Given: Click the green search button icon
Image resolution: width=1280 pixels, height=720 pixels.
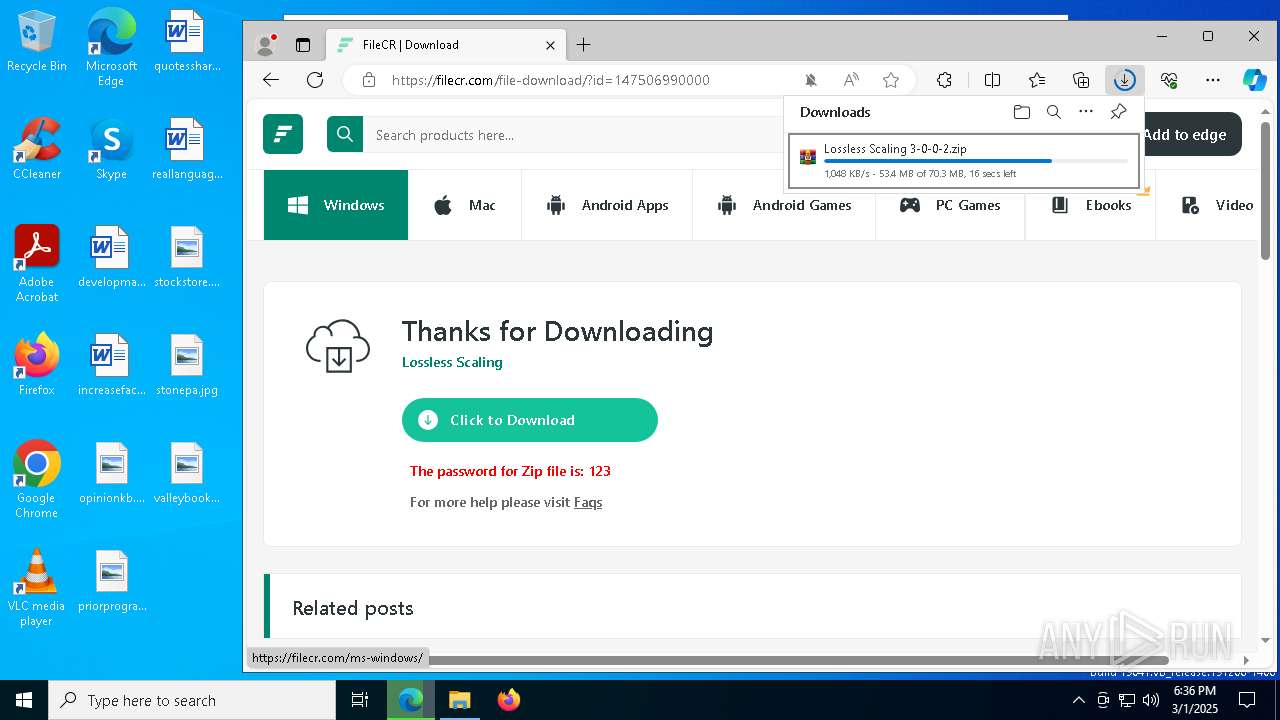Looking at the screenshot, I should pyautogui.click(x=345, y=134).
